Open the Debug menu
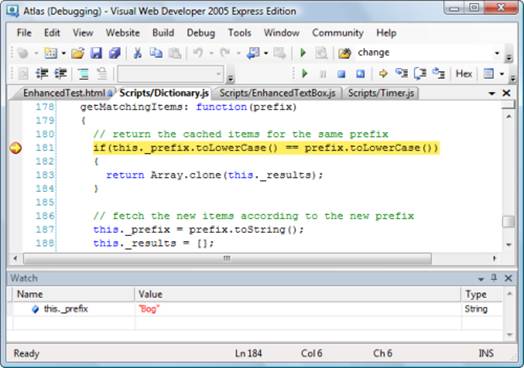 [201, 33]
